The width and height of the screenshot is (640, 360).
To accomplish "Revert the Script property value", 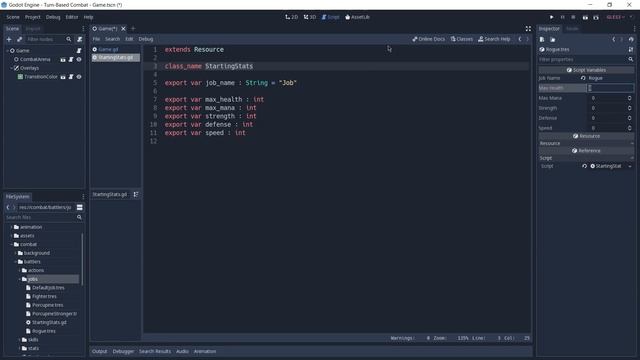I will (x=584, y=166).
